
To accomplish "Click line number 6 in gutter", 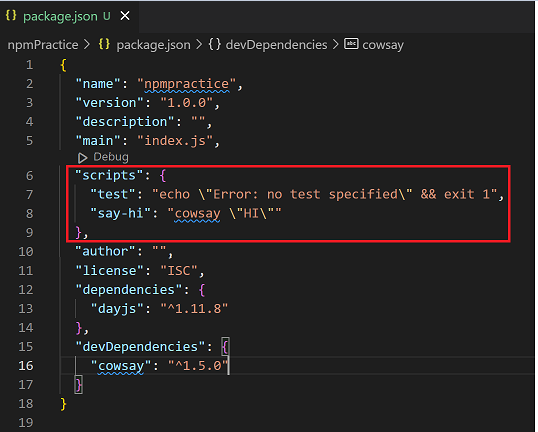I will (30, 176).
